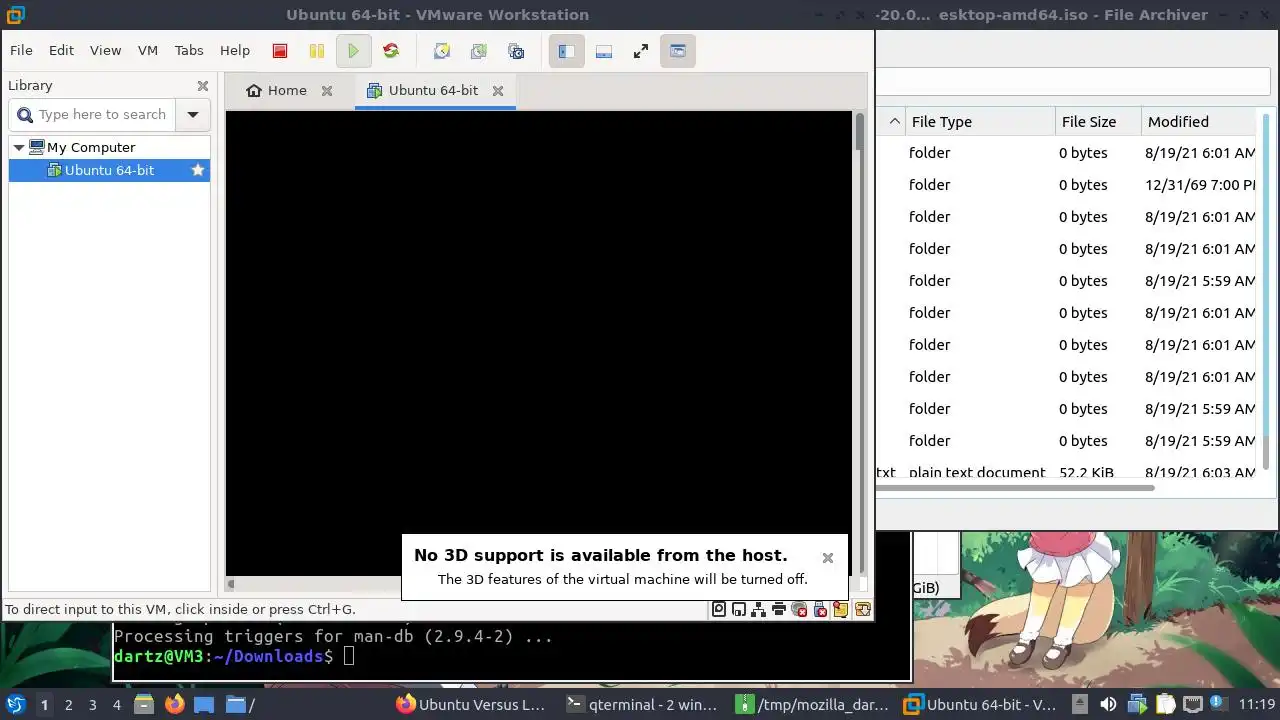Image resolution: width=1280 pixels, height=720 pixels.
Task: Click the File Archiver horizontal scrollbar
Action: [x=1016, y=488]
